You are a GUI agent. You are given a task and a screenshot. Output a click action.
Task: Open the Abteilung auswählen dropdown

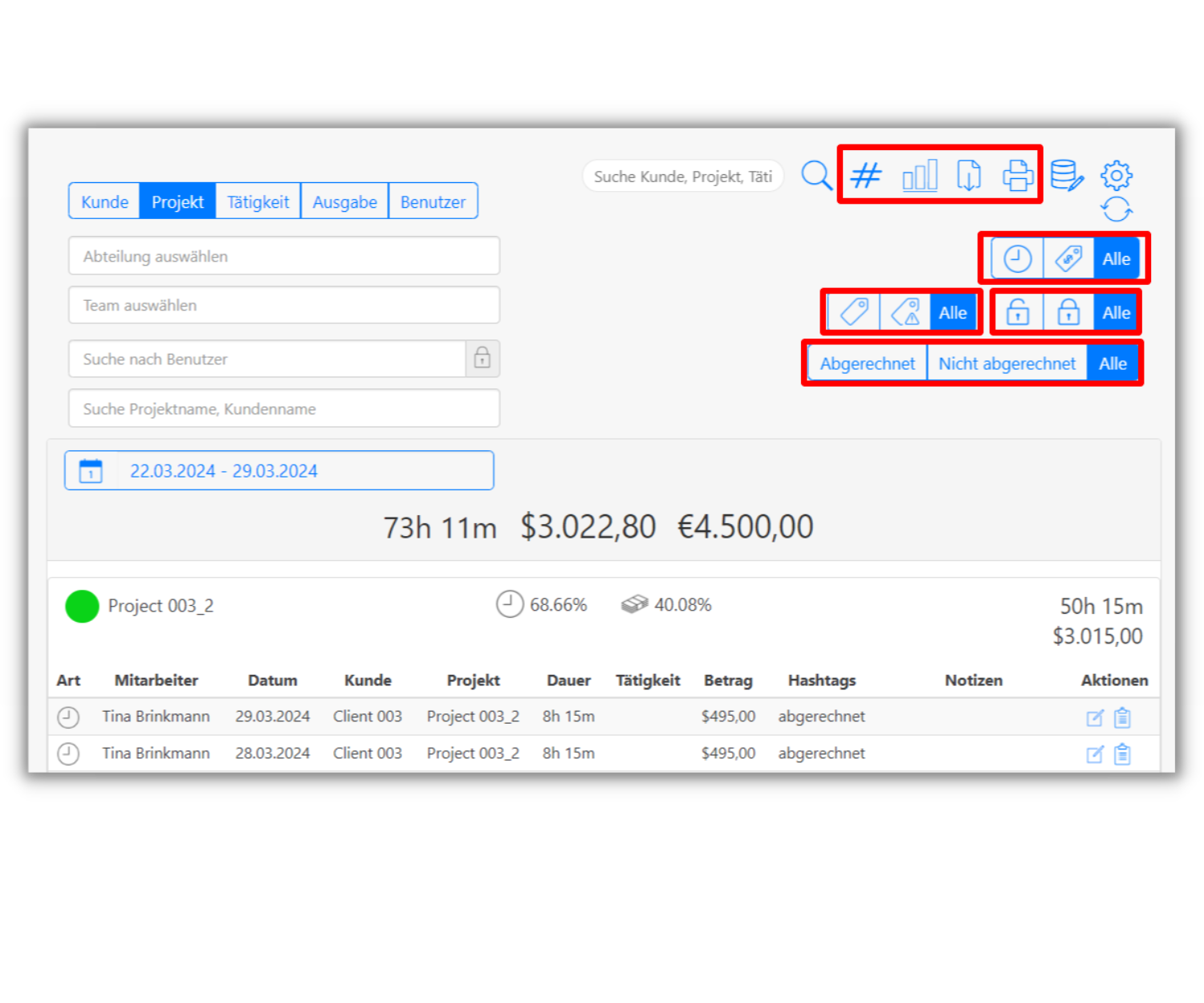pos(284,256)
